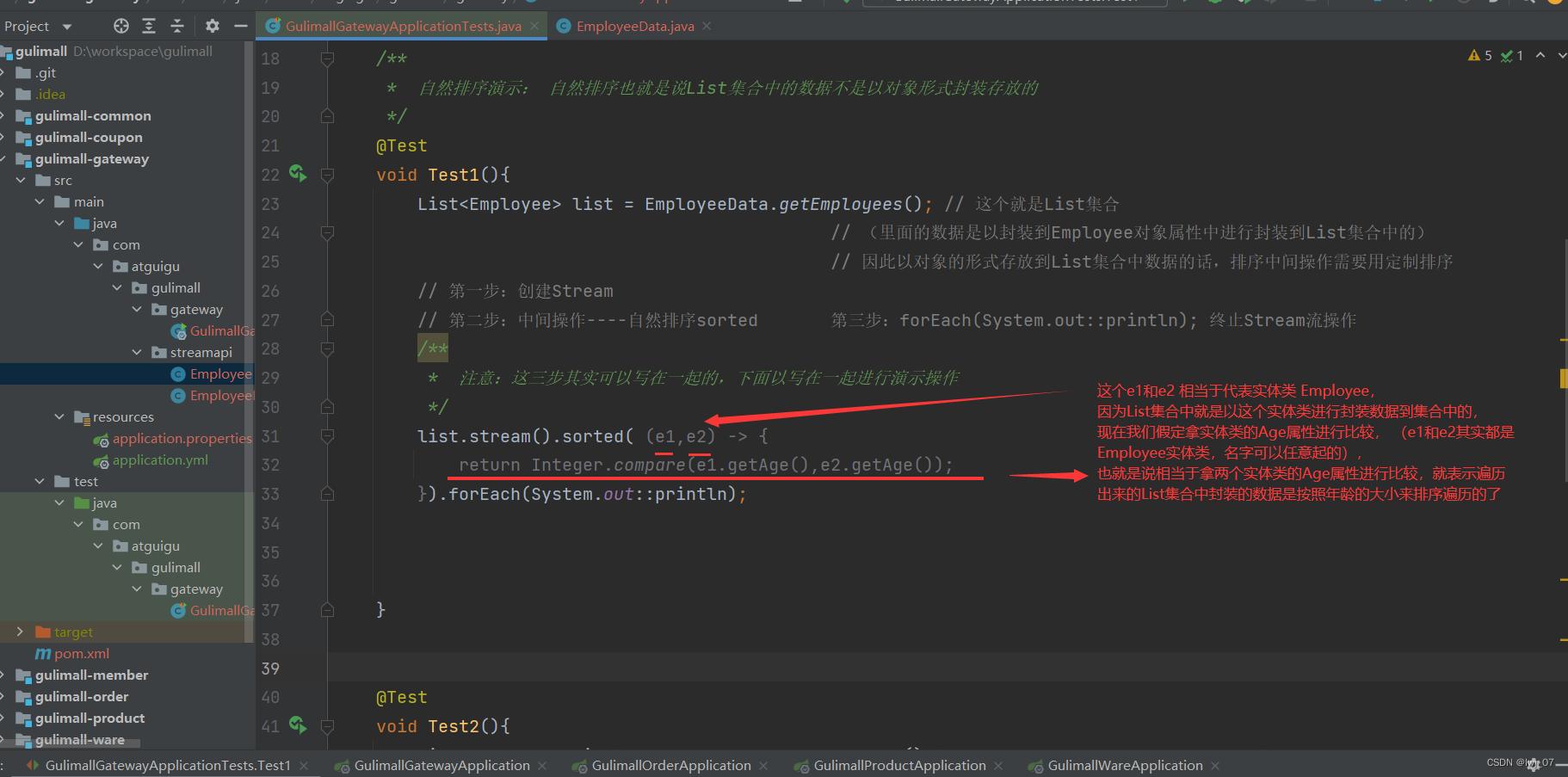The width and height of the screenshot is (1568, 777).
Task: Expand the target folder in project tree
Action: click(20, 632)
